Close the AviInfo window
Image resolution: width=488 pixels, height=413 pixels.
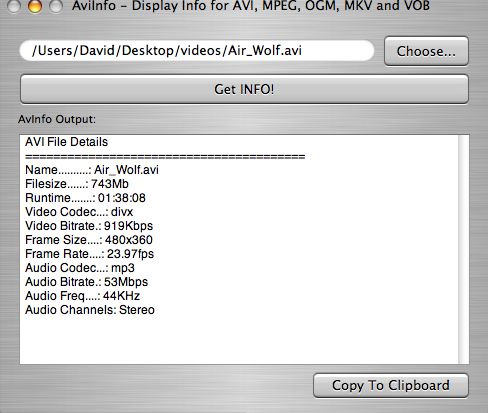[x=14, y=6]
